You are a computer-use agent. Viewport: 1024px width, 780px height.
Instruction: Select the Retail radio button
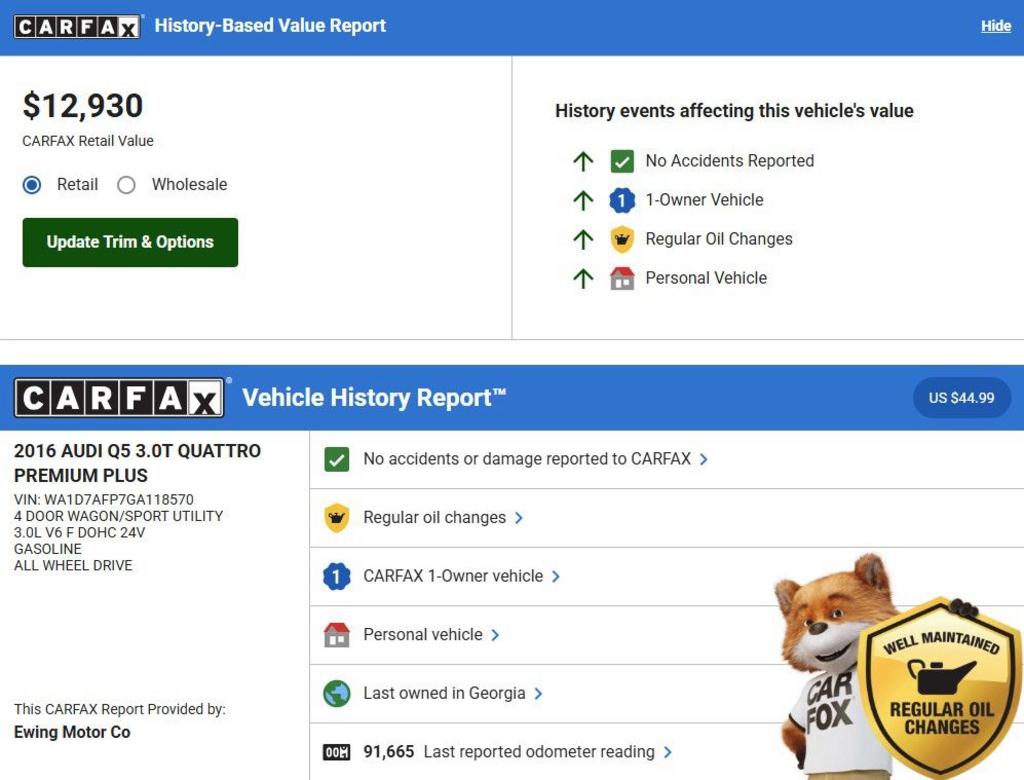point(32,185)
